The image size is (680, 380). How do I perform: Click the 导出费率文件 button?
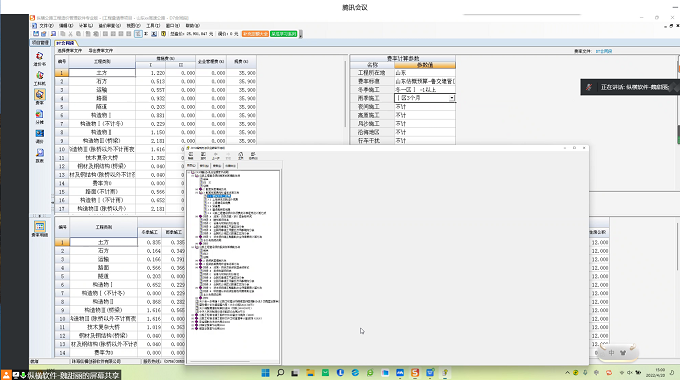[101, 51]
